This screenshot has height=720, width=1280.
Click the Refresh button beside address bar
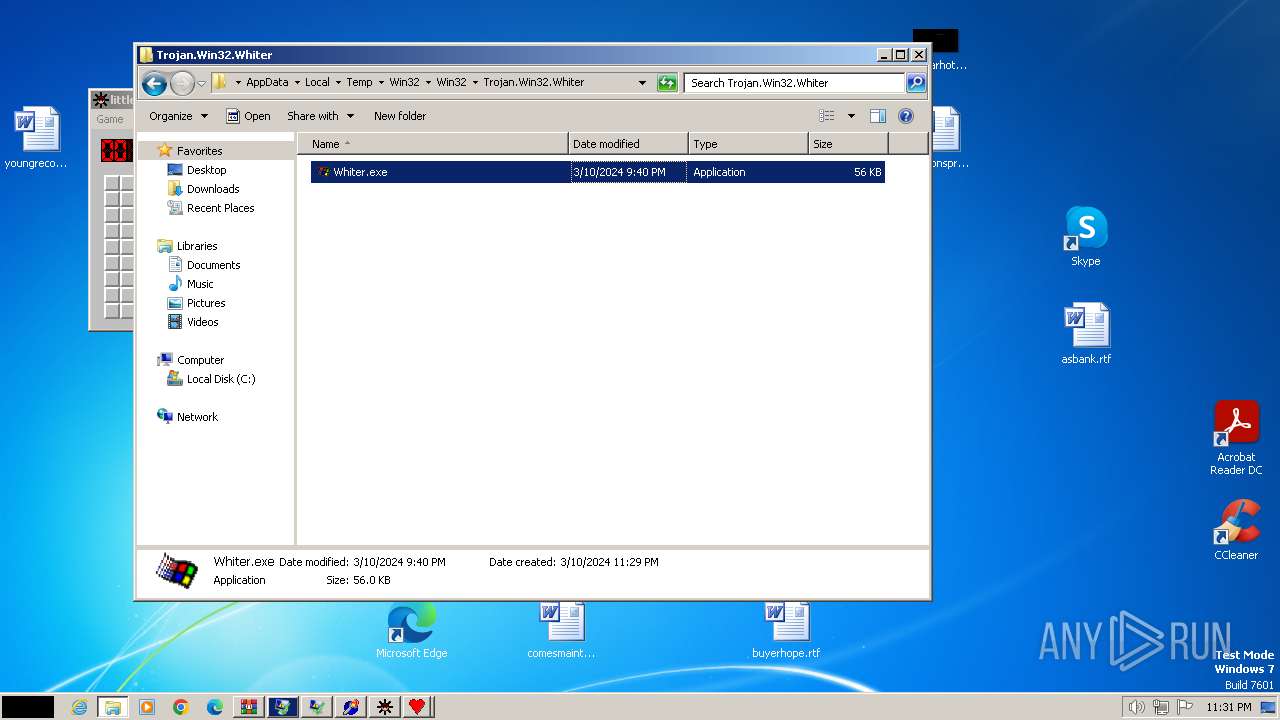pos(667,83)
